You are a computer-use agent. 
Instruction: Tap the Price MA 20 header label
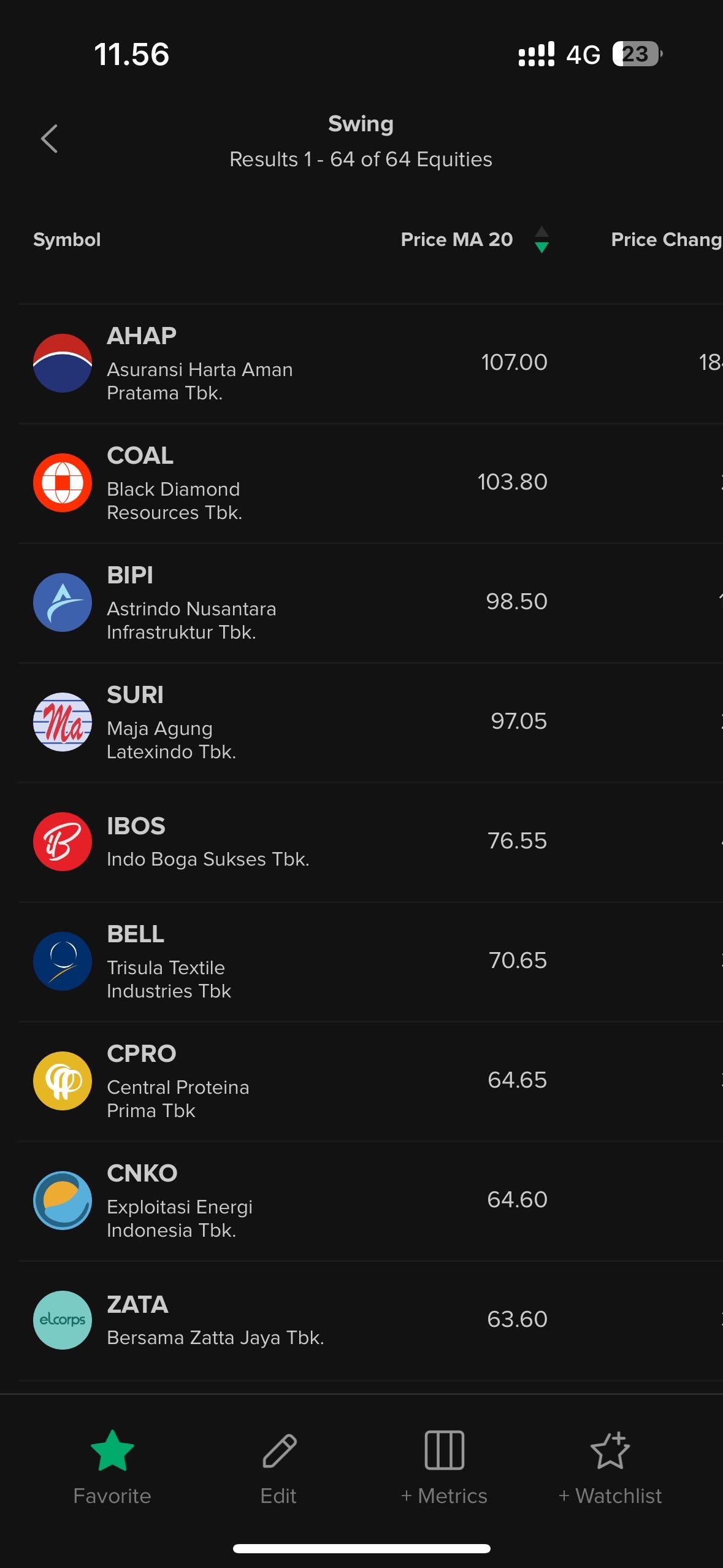coord(457,240)
